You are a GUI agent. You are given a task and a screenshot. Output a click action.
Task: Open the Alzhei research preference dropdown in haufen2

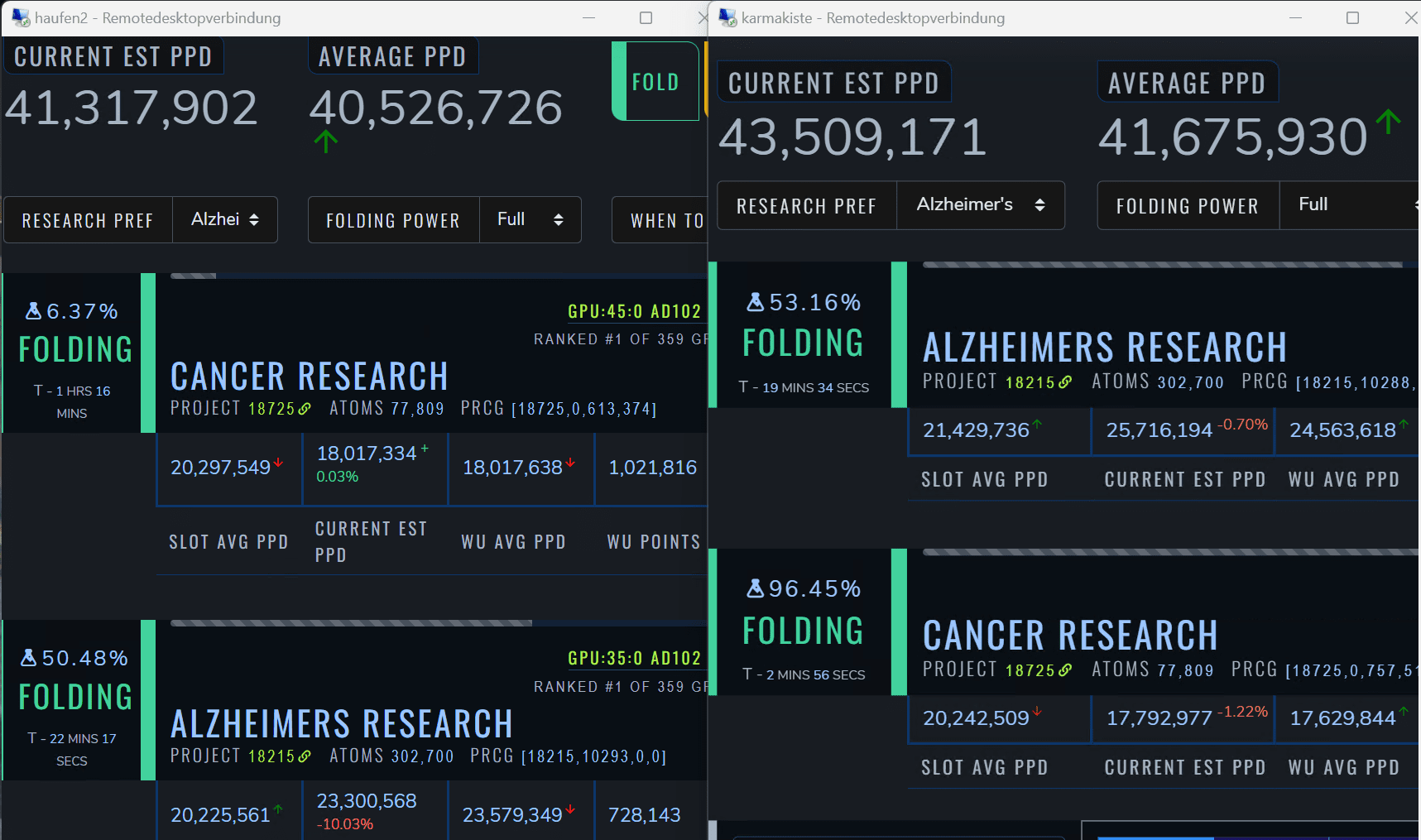pos(225,219)
